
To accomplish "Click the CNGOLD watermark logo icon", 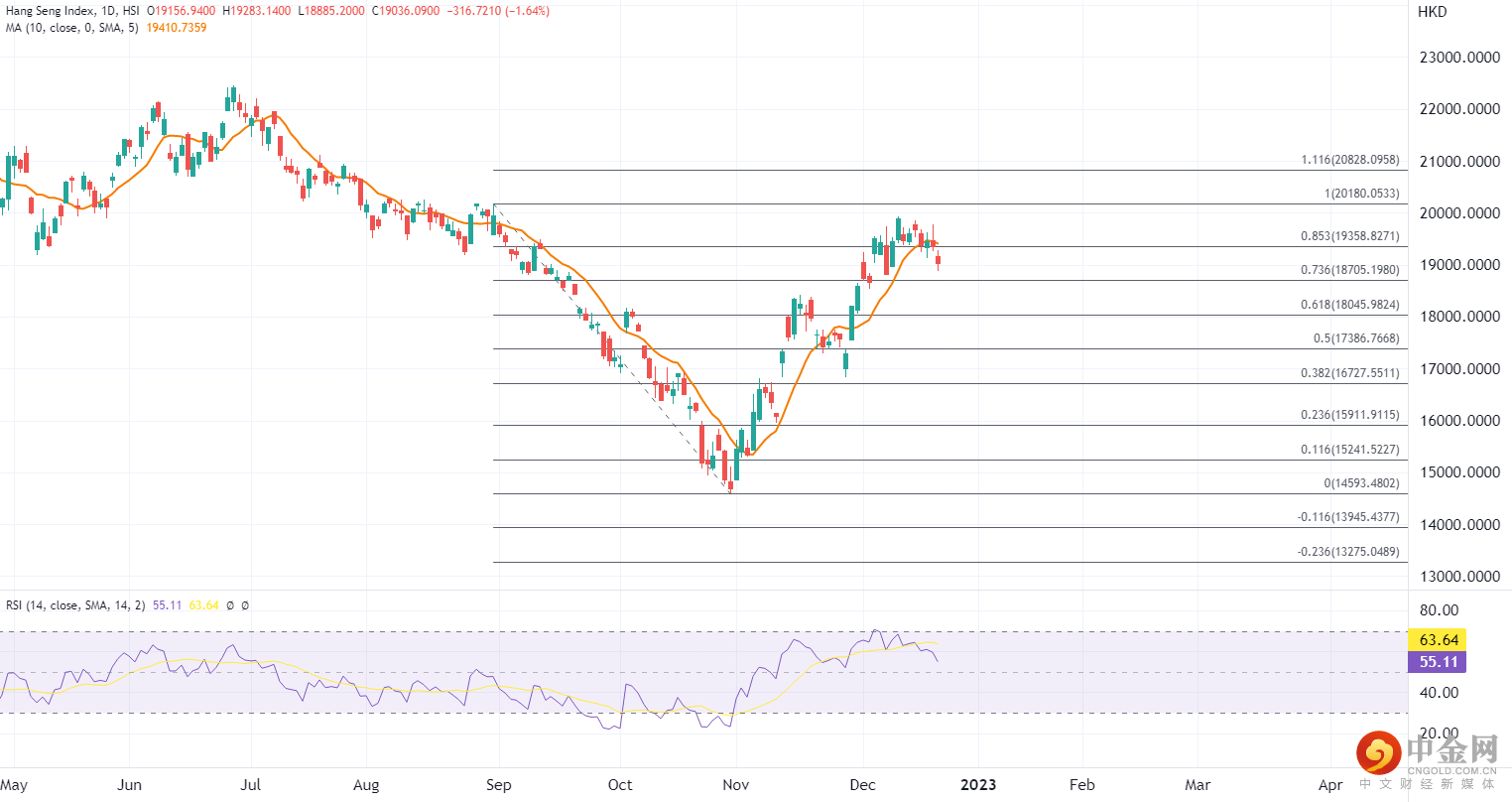I will (1378, 754).
